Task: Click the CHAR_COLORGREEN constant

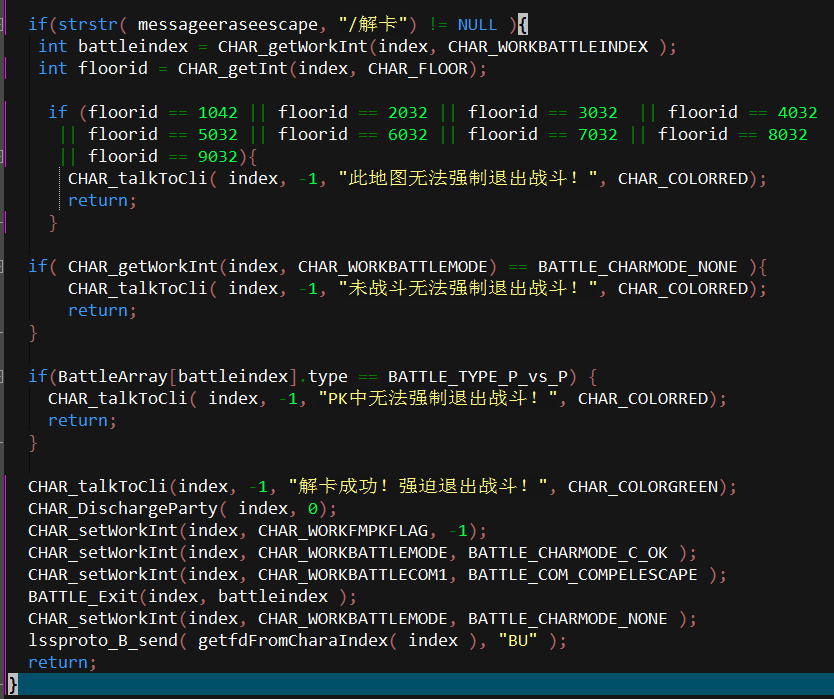Action: [x=643, y=487]
